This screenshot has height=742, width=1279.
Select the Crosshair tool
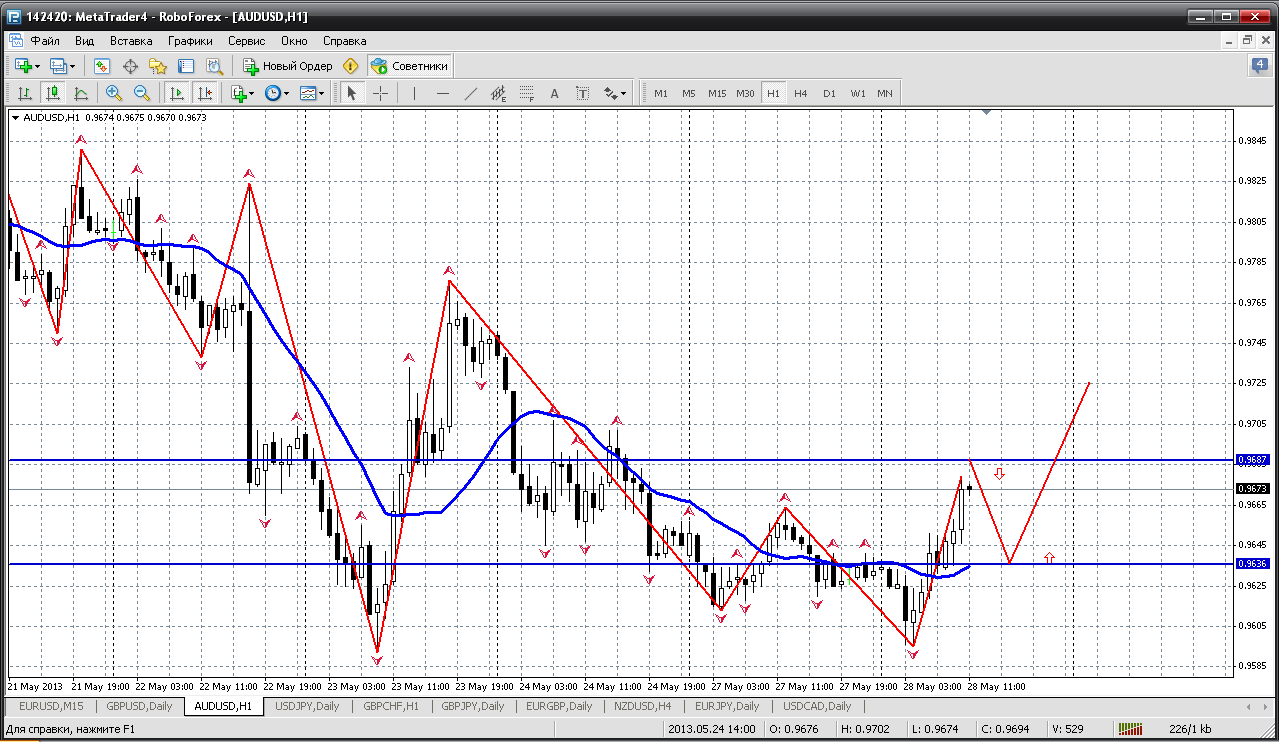tap(381, 93)
